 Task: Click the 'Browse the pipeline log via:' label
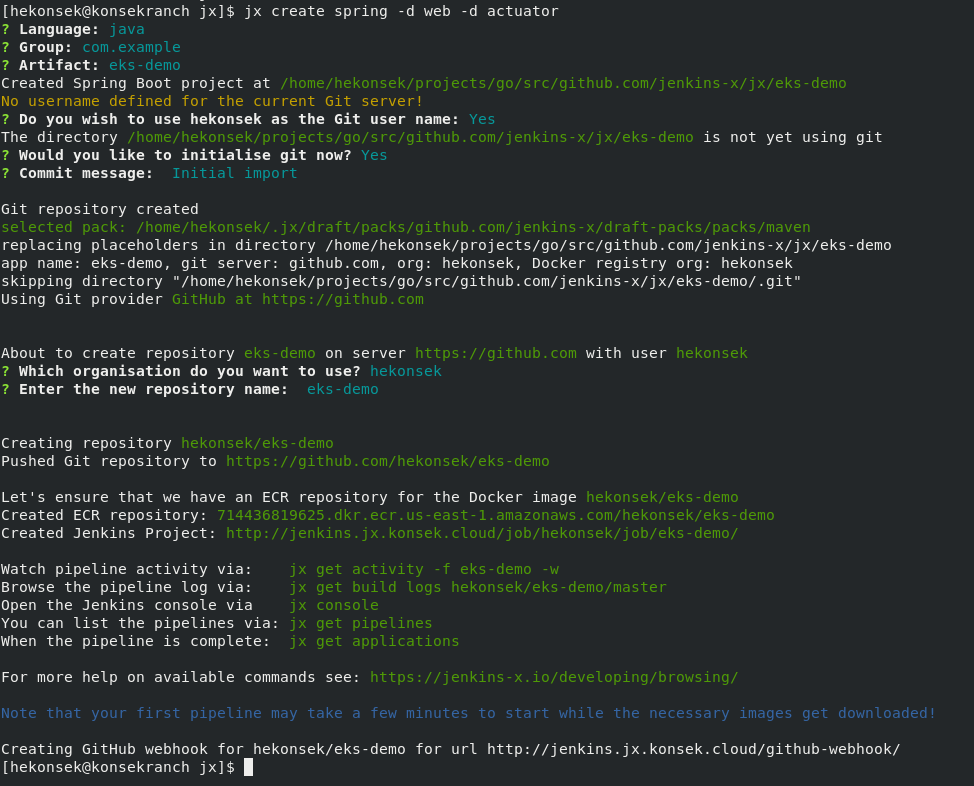tap(127, 588)
